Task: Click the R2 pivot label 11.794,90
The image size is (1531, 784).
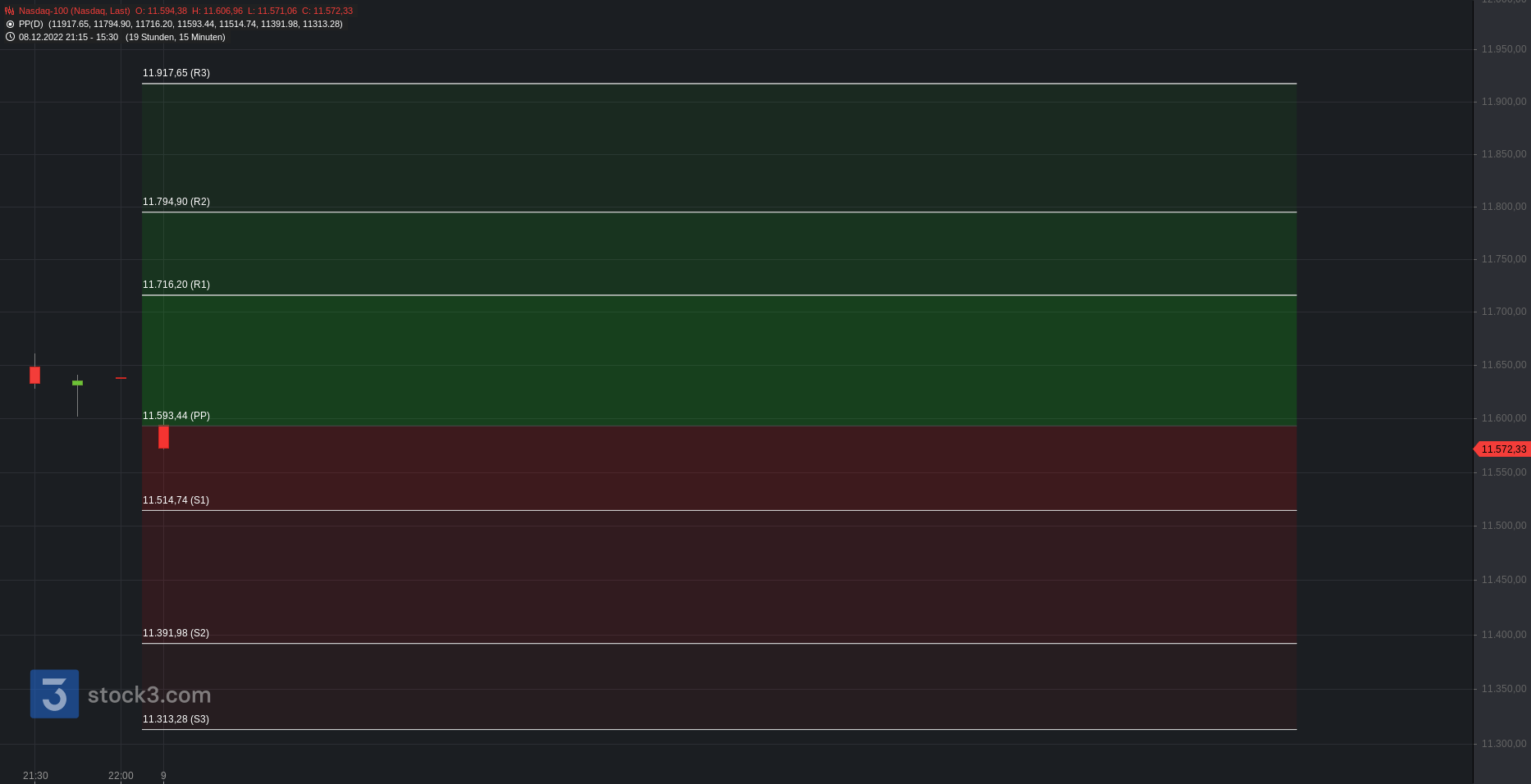Action: pos(176,202)
